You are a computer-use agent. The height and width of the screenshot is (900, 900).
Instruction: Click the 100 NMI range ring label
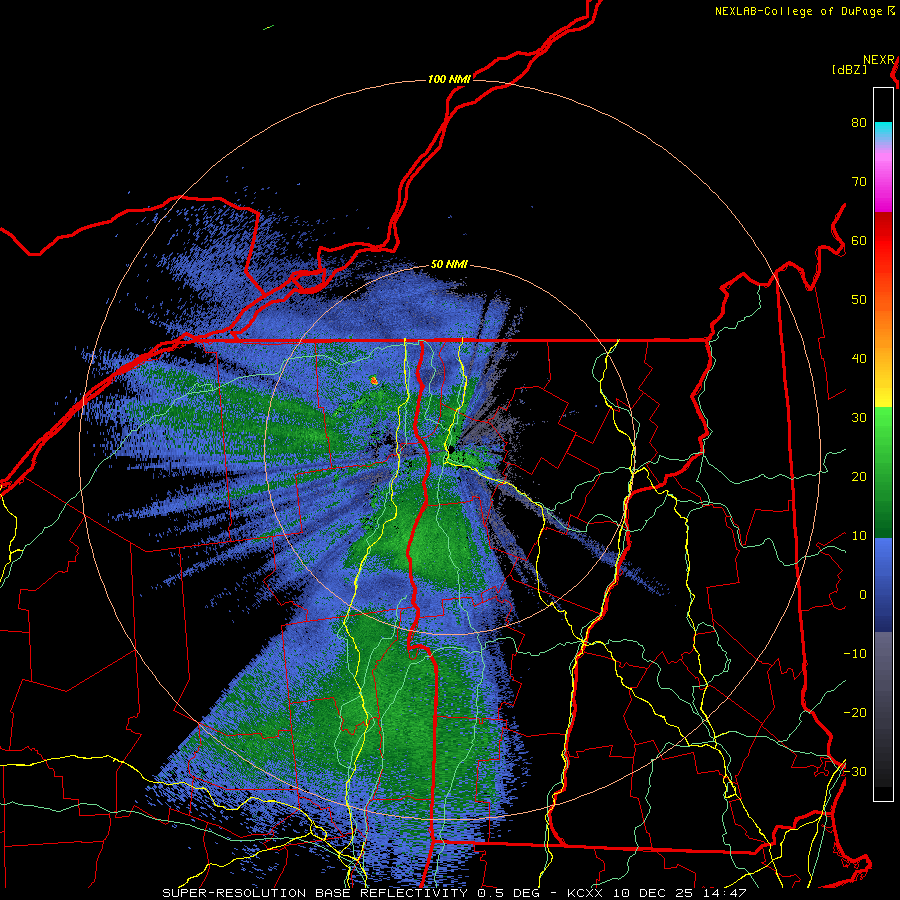pyautogui.click(x=449, y=79)
